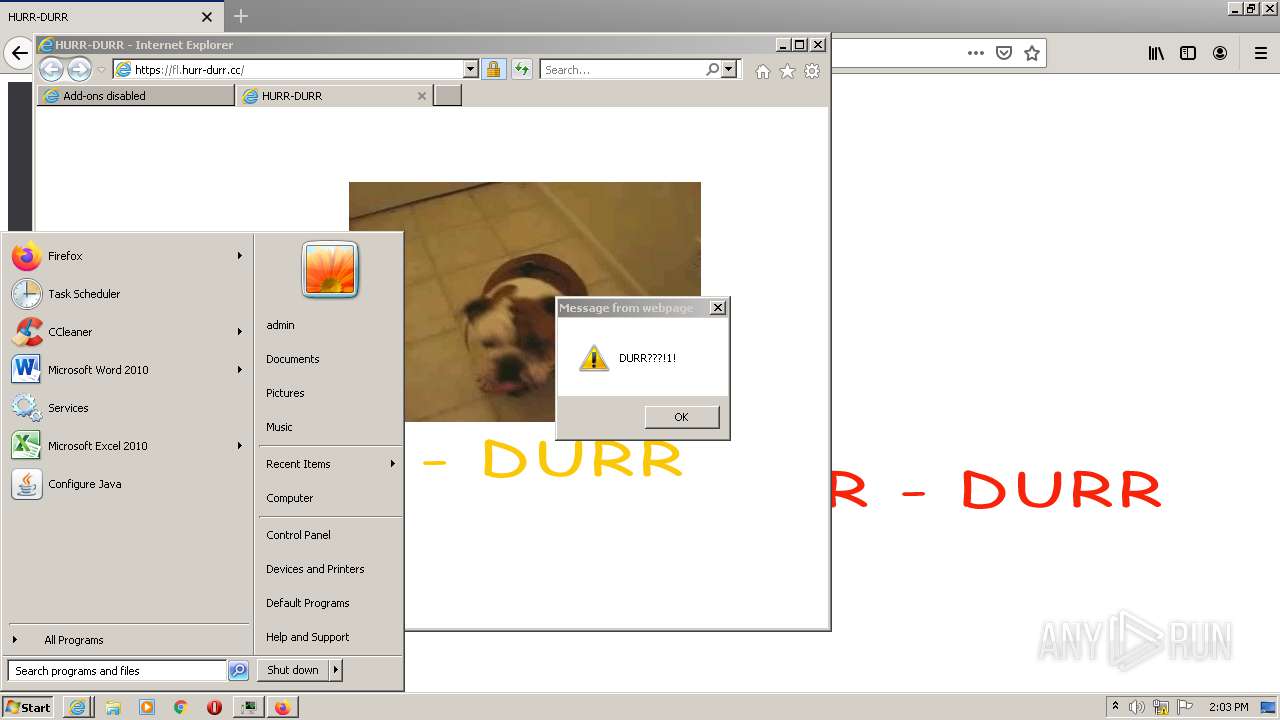Go to IE home page icon

[763, 71]
